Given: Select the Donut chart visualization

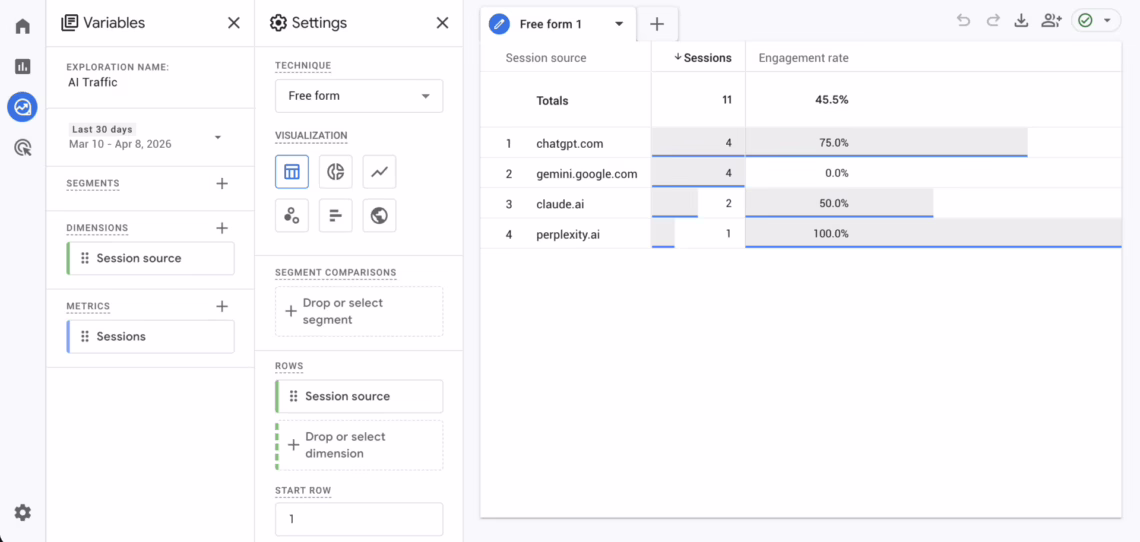Looking at the screenshot, I should (x=335, y=172).
